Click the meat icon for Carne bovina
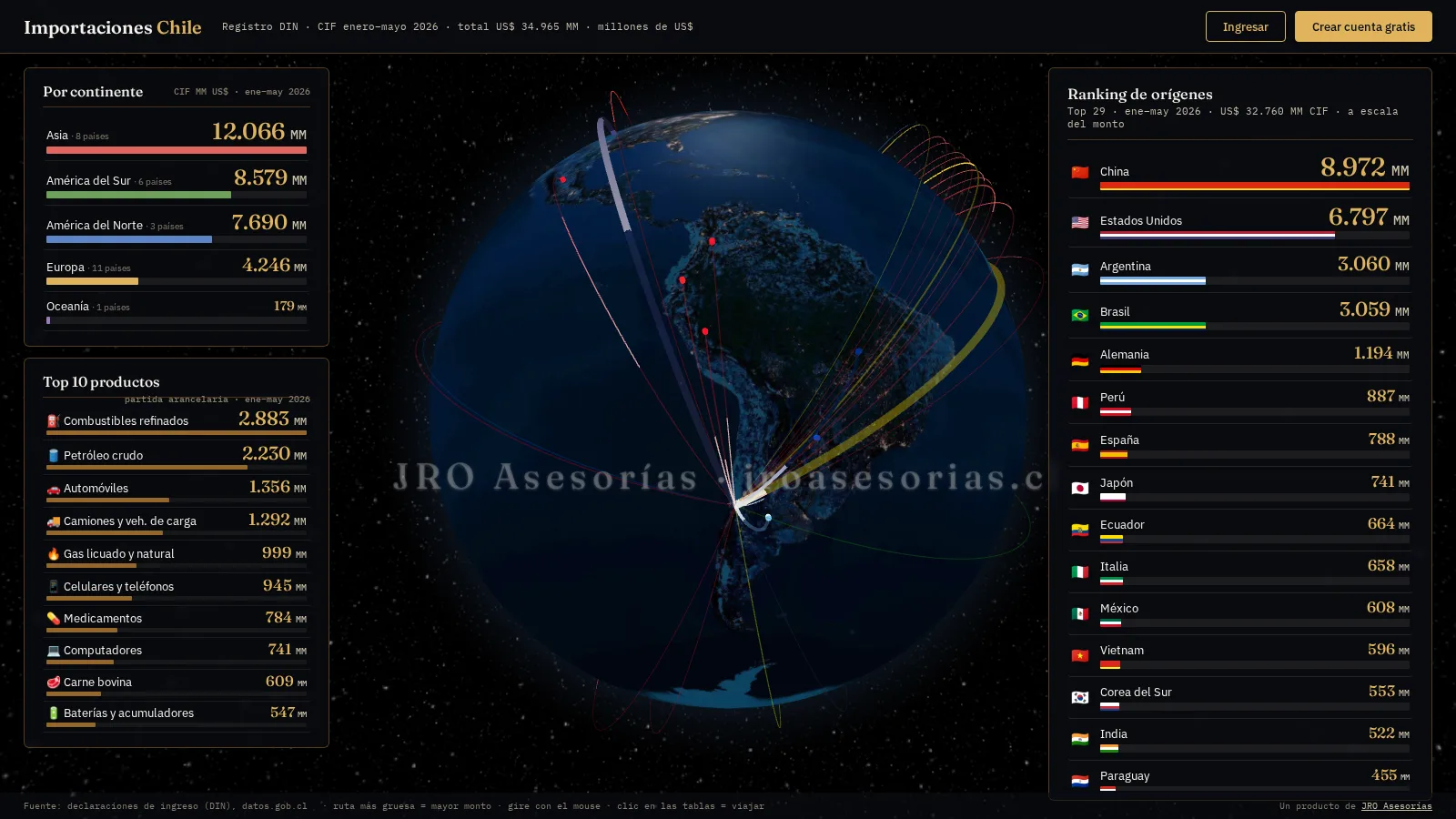Screen dimensions: 1456x819 click(x=53, y=682)
